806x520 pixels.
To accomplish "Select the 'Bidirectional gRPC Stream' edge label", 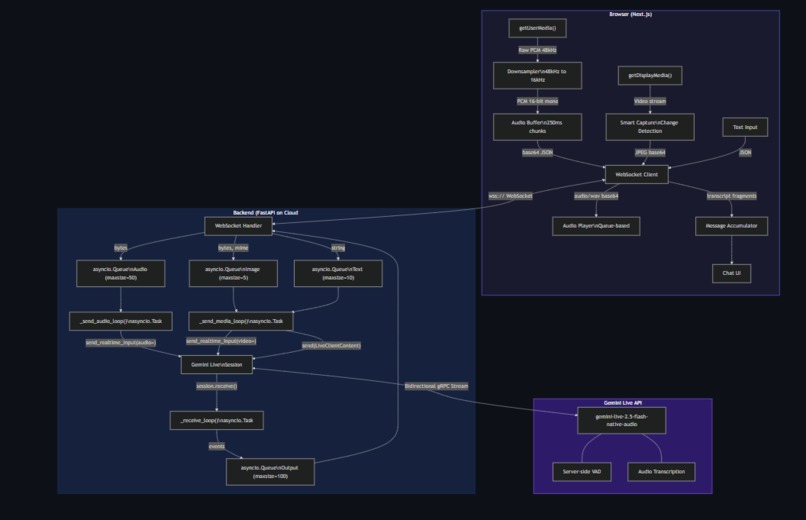I will tap(436, 386).
